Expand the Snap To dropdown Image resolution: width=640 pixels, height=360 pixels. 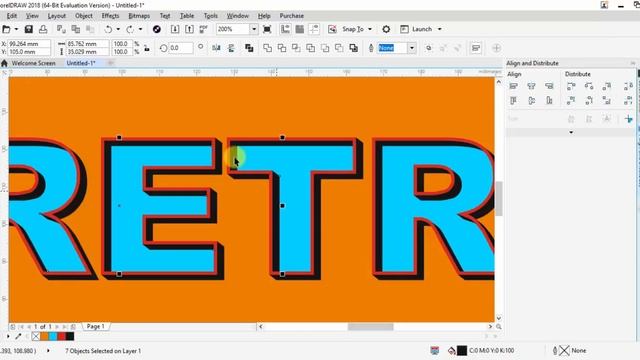(370, 29)
